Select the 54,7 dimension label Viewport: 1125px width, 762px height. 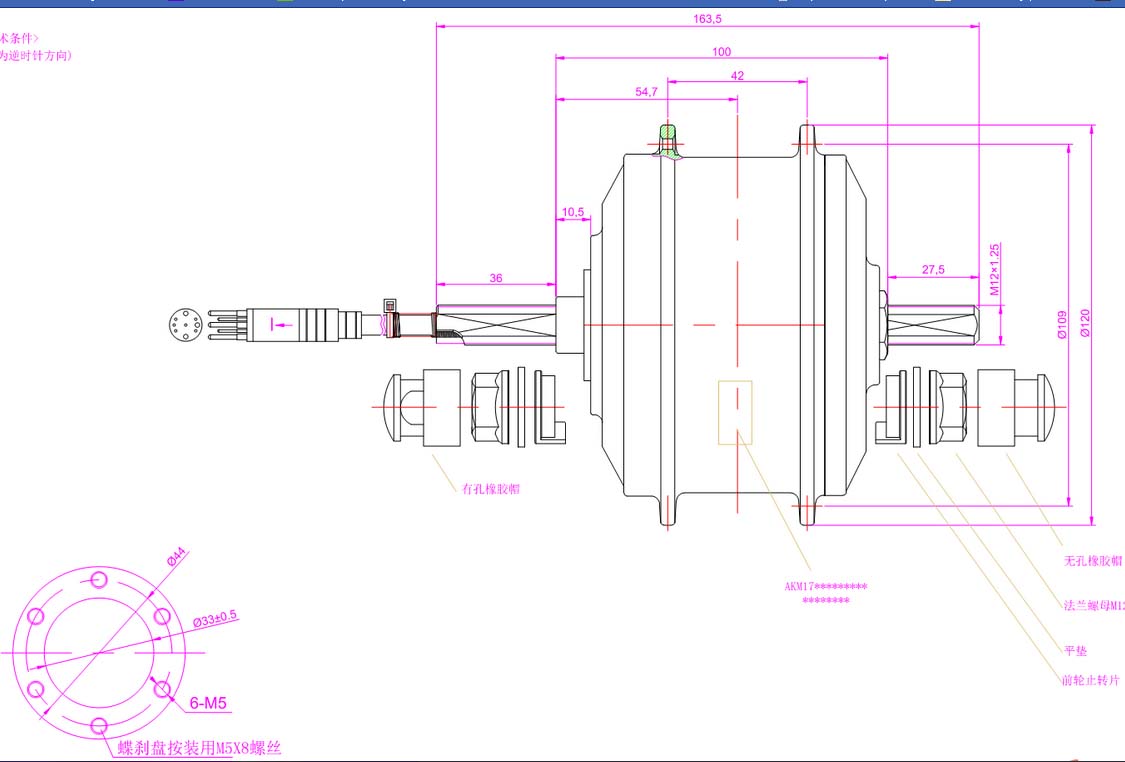click(x=646, y=92)
